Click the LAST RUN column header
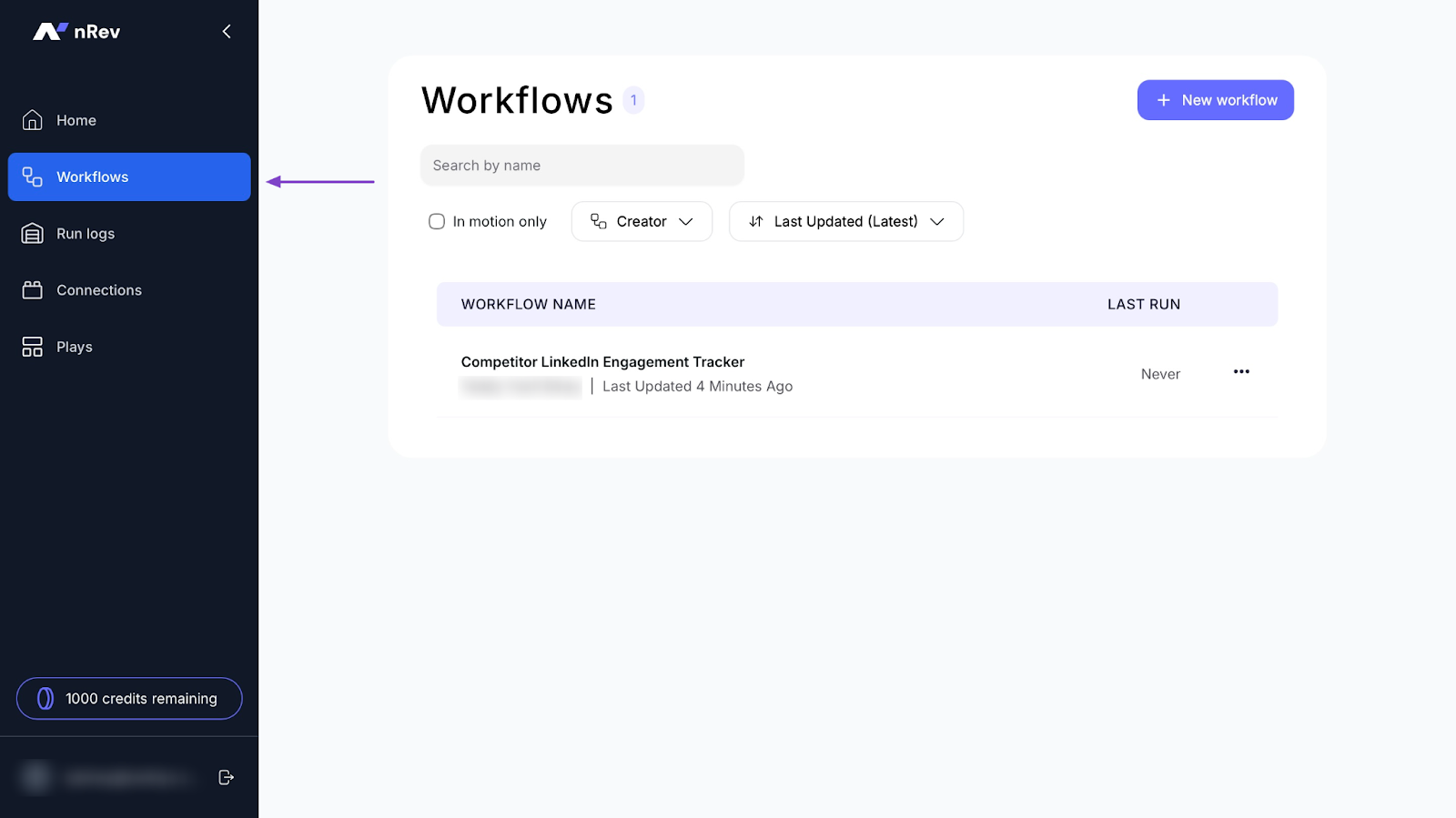1456x818 pixels. (x=1144, y=304)
